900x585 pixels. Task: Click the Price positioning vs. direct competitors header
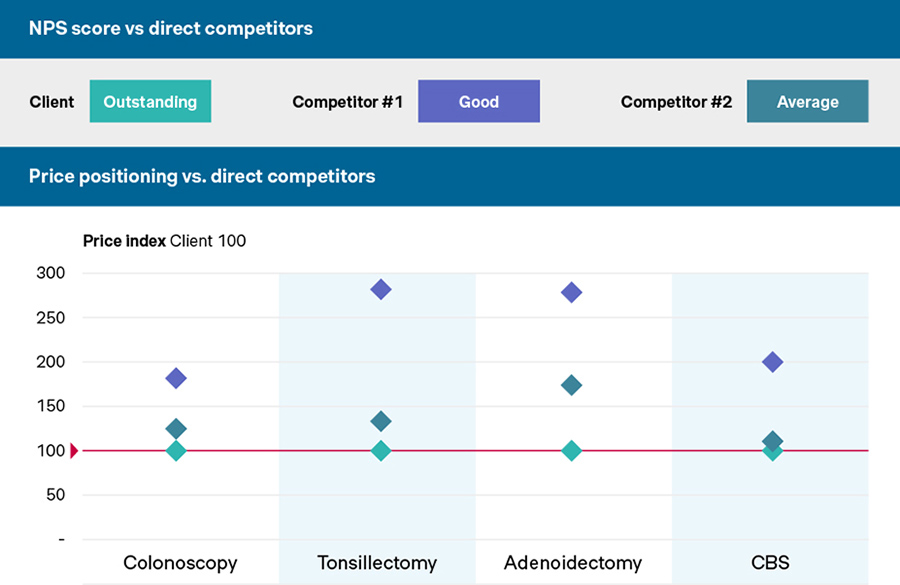202,177
